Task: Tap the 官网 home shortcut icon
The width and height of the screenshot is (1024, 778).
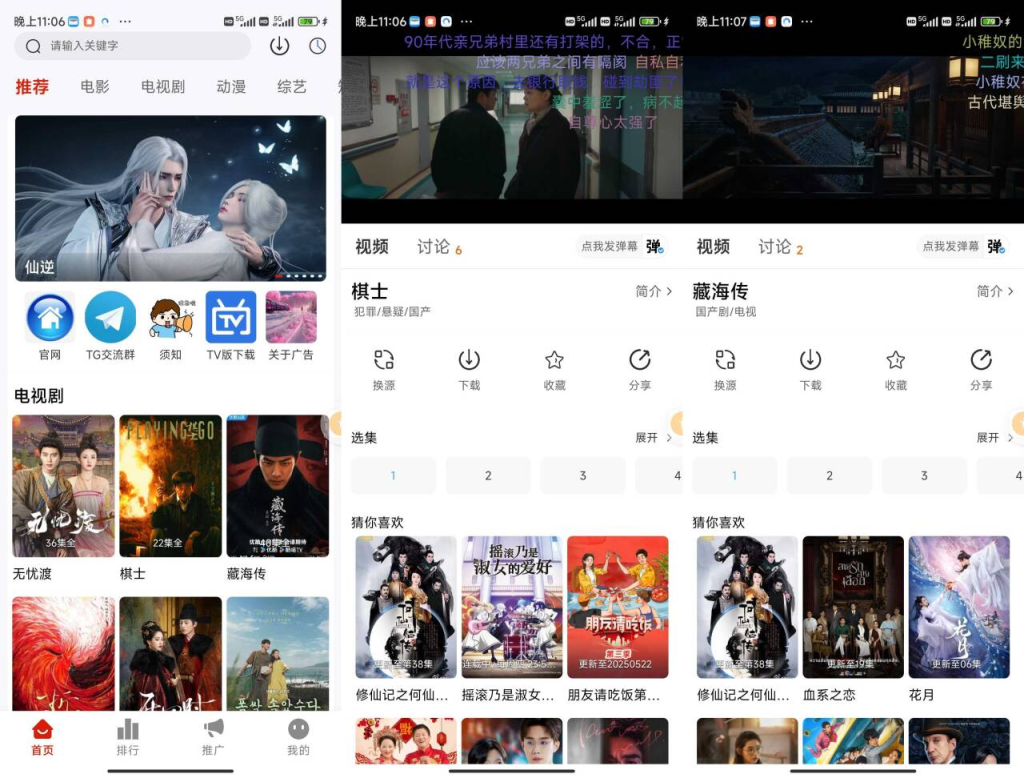Action: [x=50, y=317]
